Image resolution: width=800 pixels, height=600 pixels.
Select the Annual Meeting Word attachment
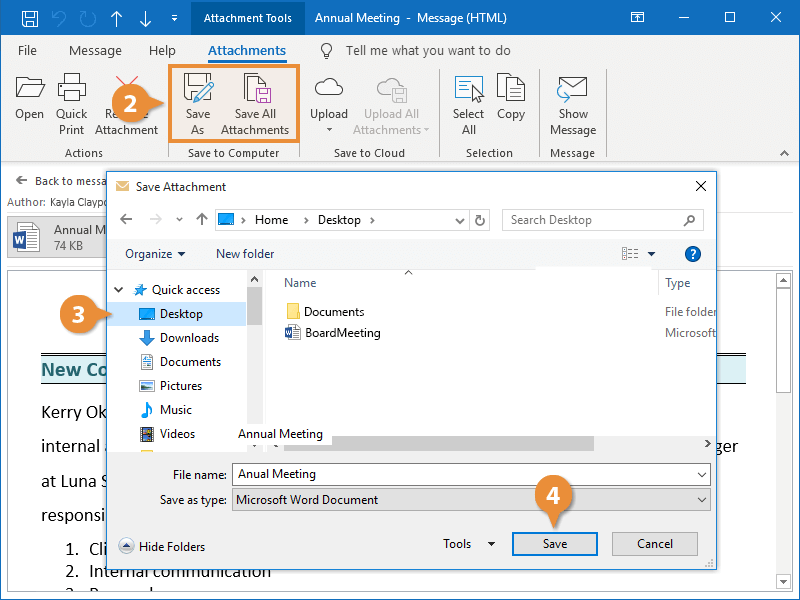pos(57,237)
